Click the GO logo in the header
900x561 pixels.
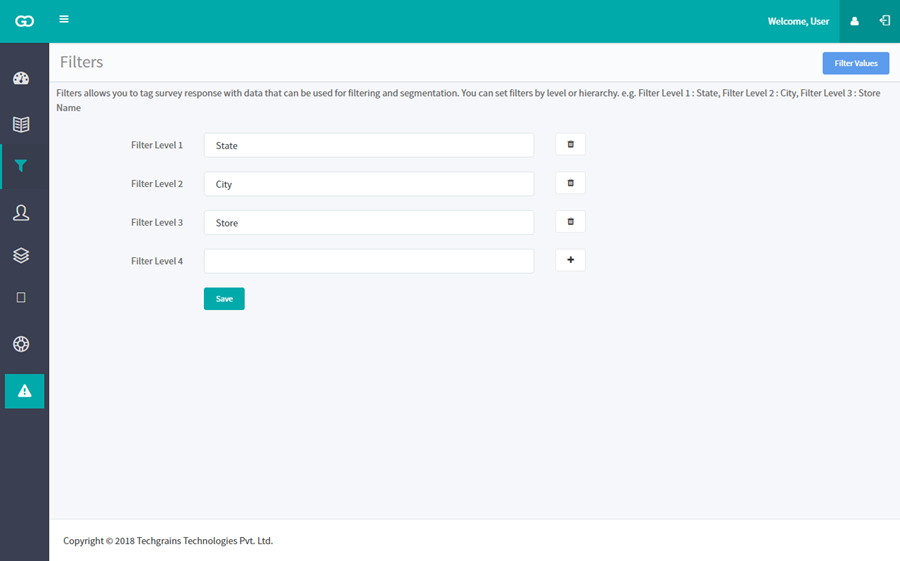pyautogui.click(x=25, y=21)
